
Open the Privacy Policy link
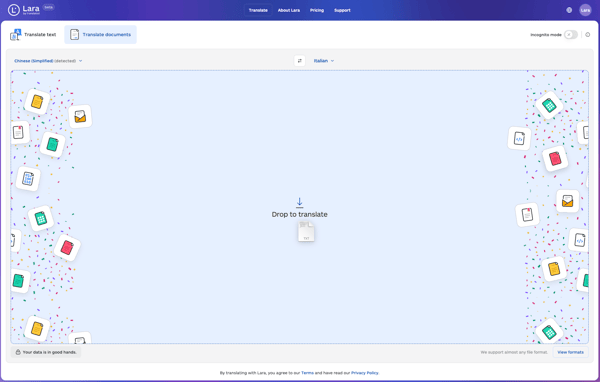click(x=365, y=373)
